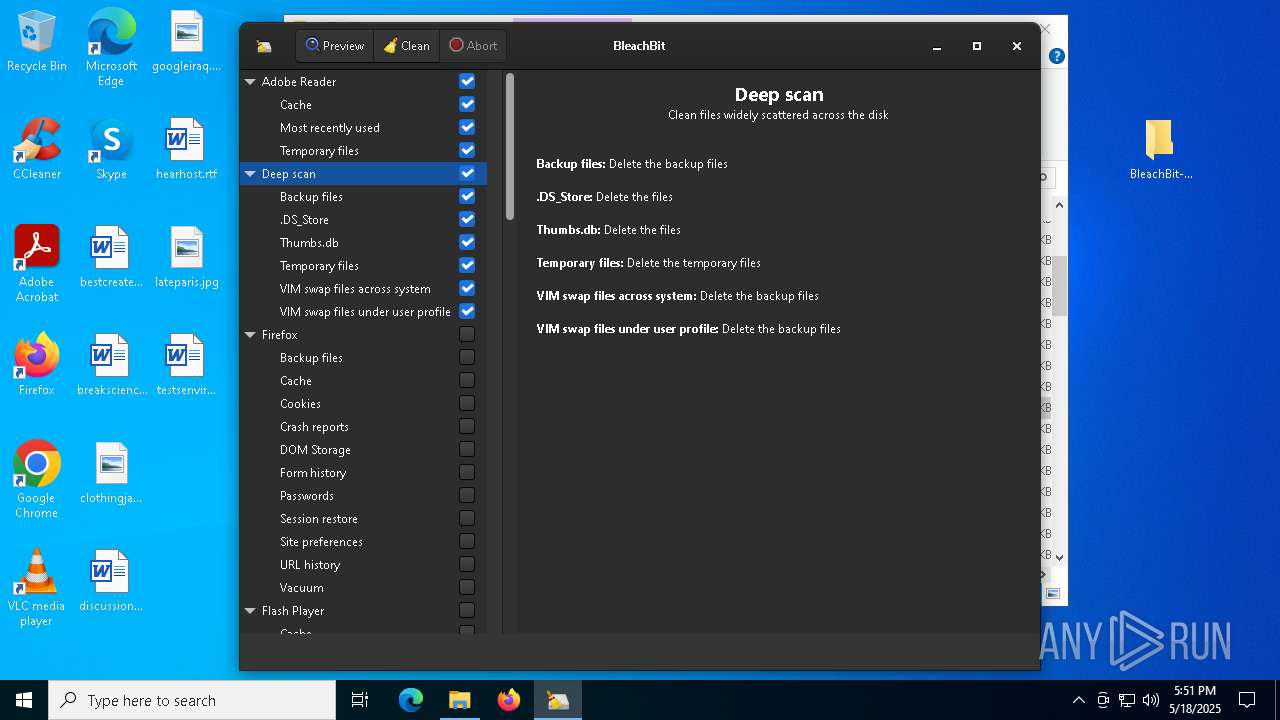
Task: Open the BleachBit folder on desktop
Action: point(1160,149)
